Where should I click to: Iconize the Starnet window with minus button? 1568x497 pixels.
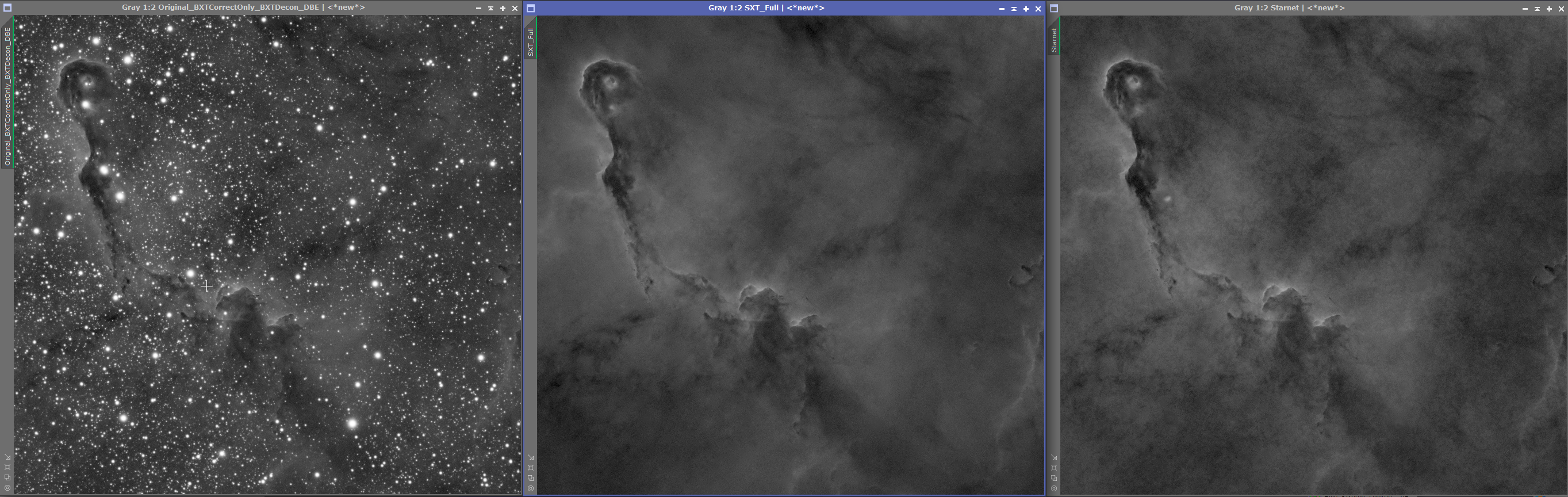[1525, 9]
